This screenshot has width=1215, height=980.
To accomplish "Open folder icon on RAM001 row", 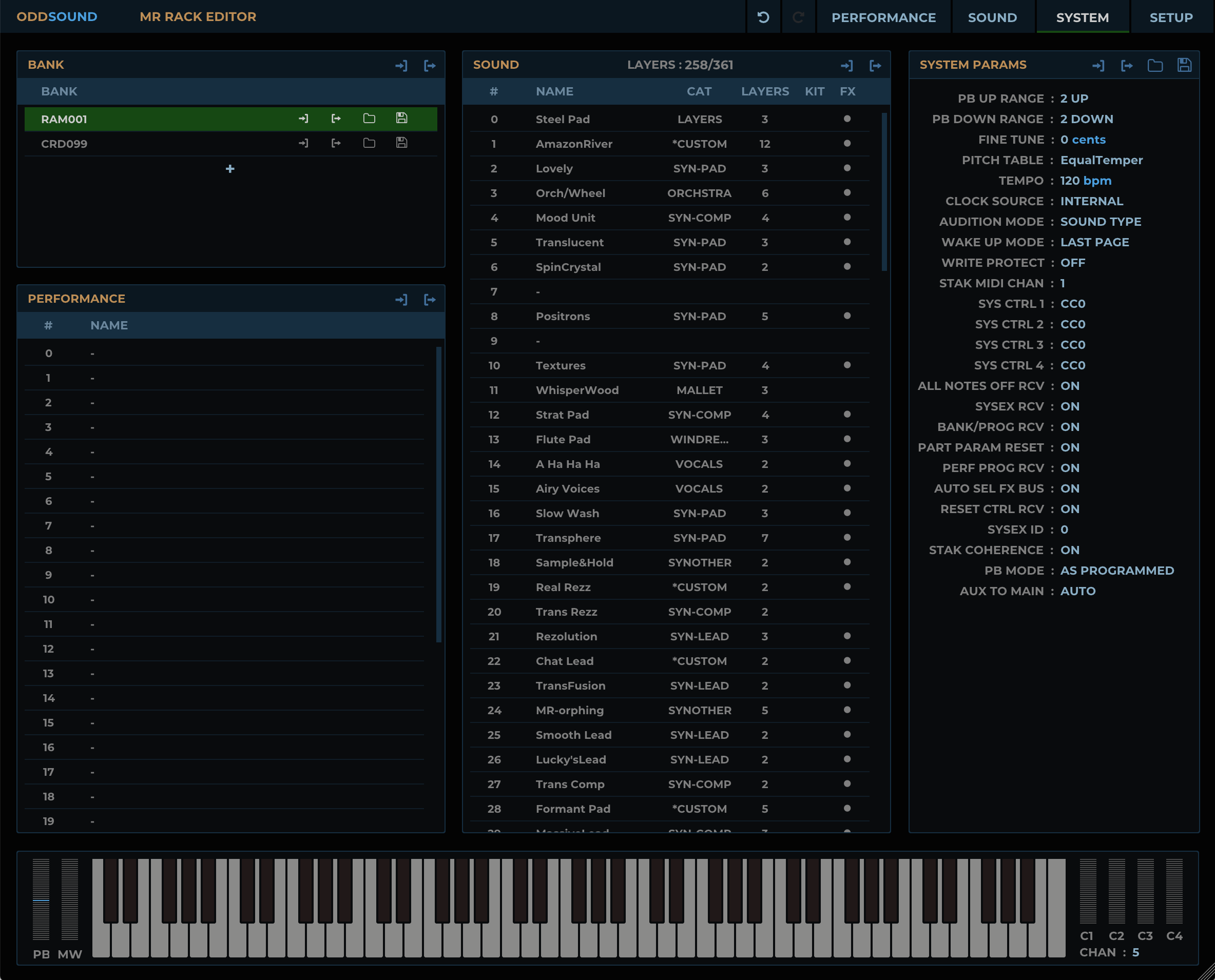I will (x=369, y=119).
